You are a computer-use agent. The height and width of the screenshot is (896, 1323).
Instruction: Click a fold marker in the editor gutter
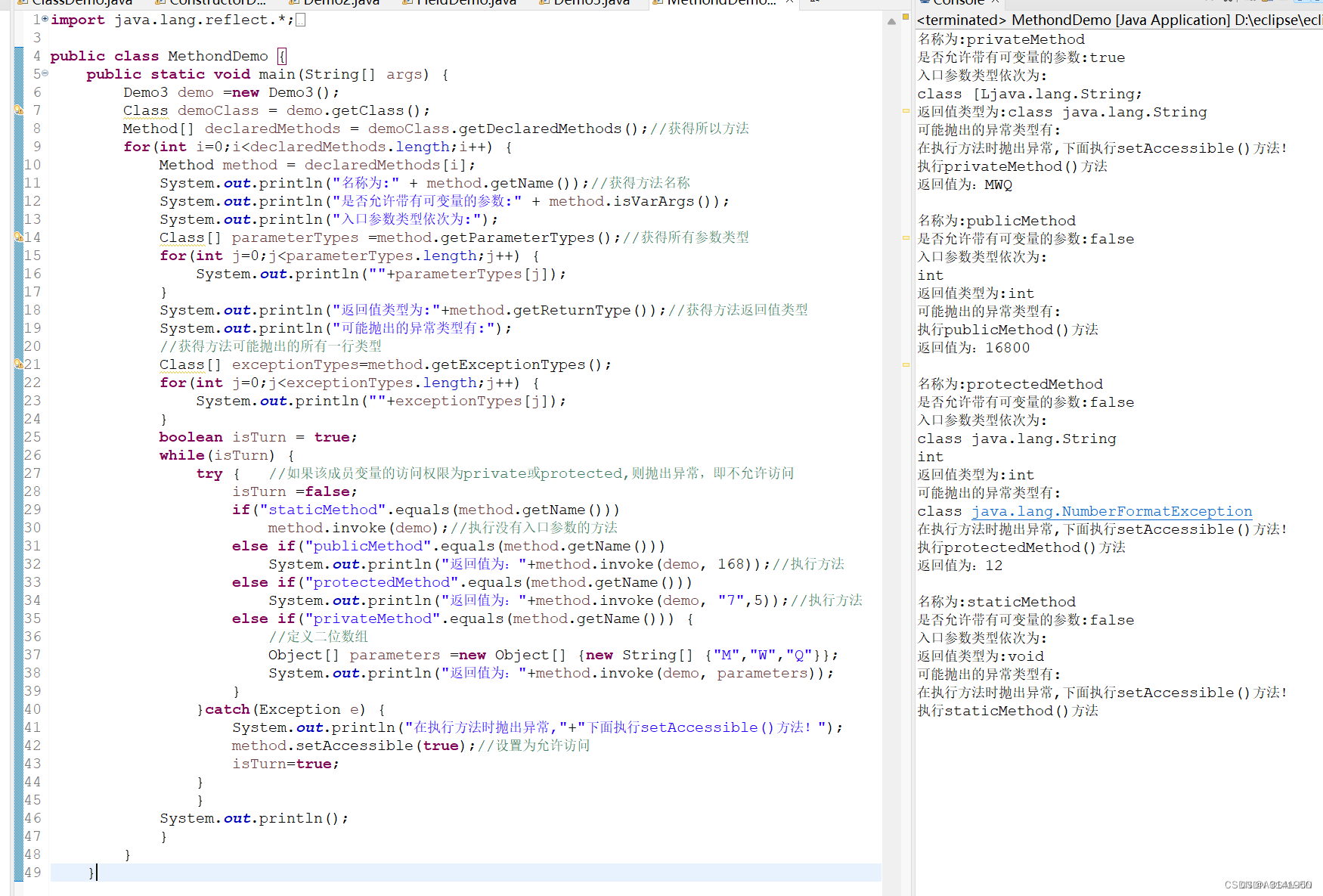(x=44, y=74)
